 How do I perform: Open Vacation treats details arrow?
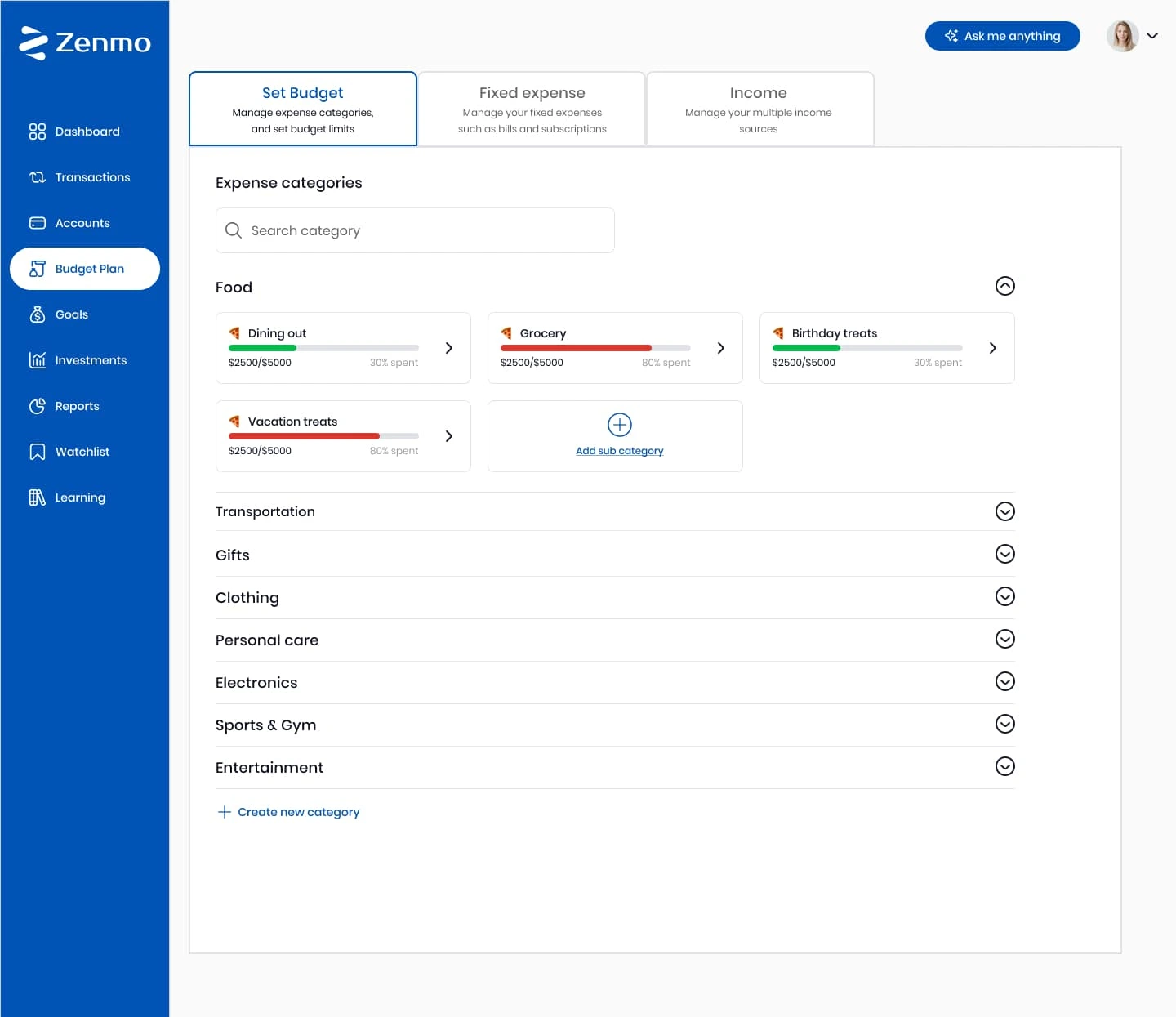click(x=448, y=436)
